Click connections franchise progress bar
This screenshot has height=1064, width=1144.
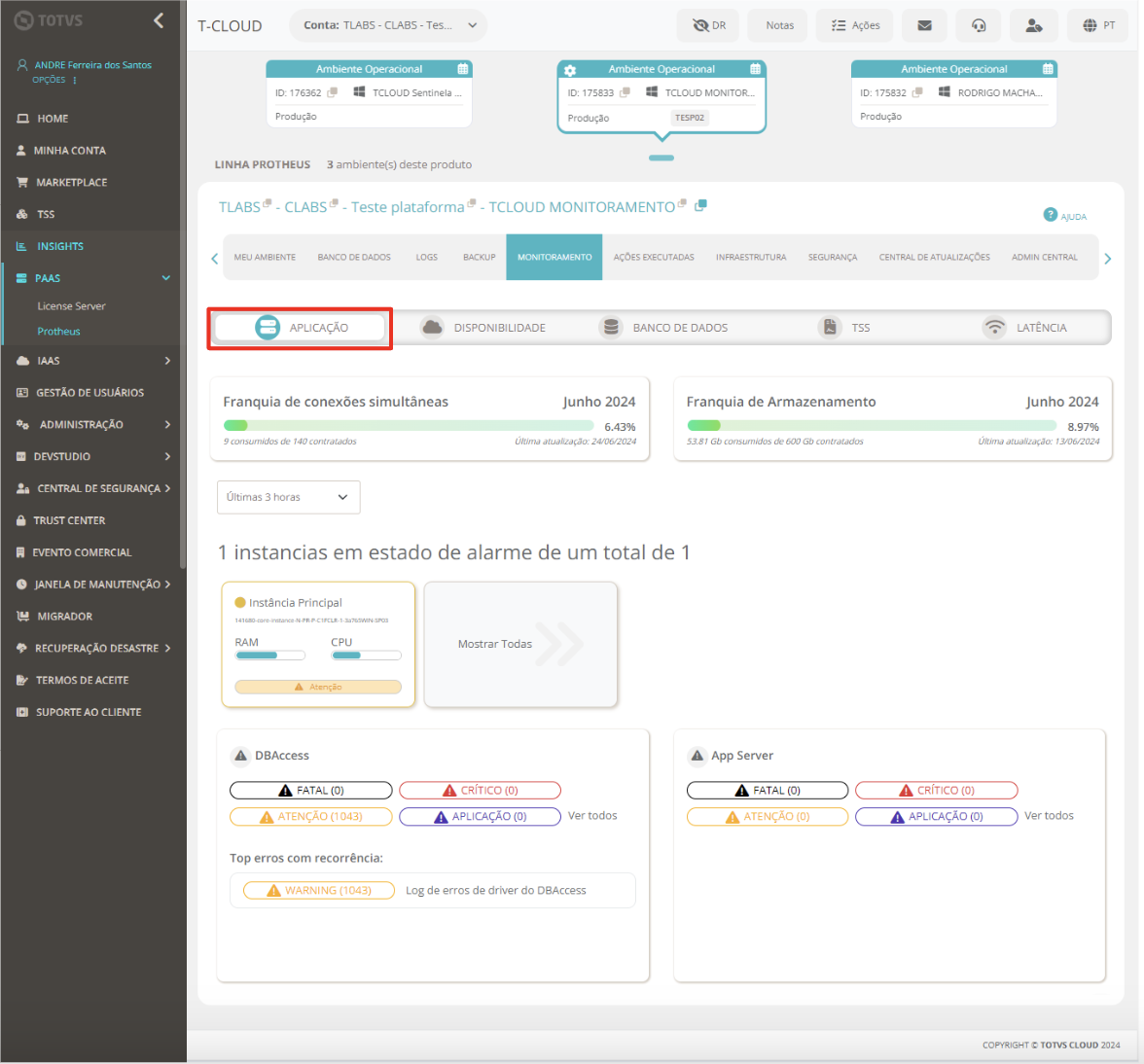tap(411, 427)
